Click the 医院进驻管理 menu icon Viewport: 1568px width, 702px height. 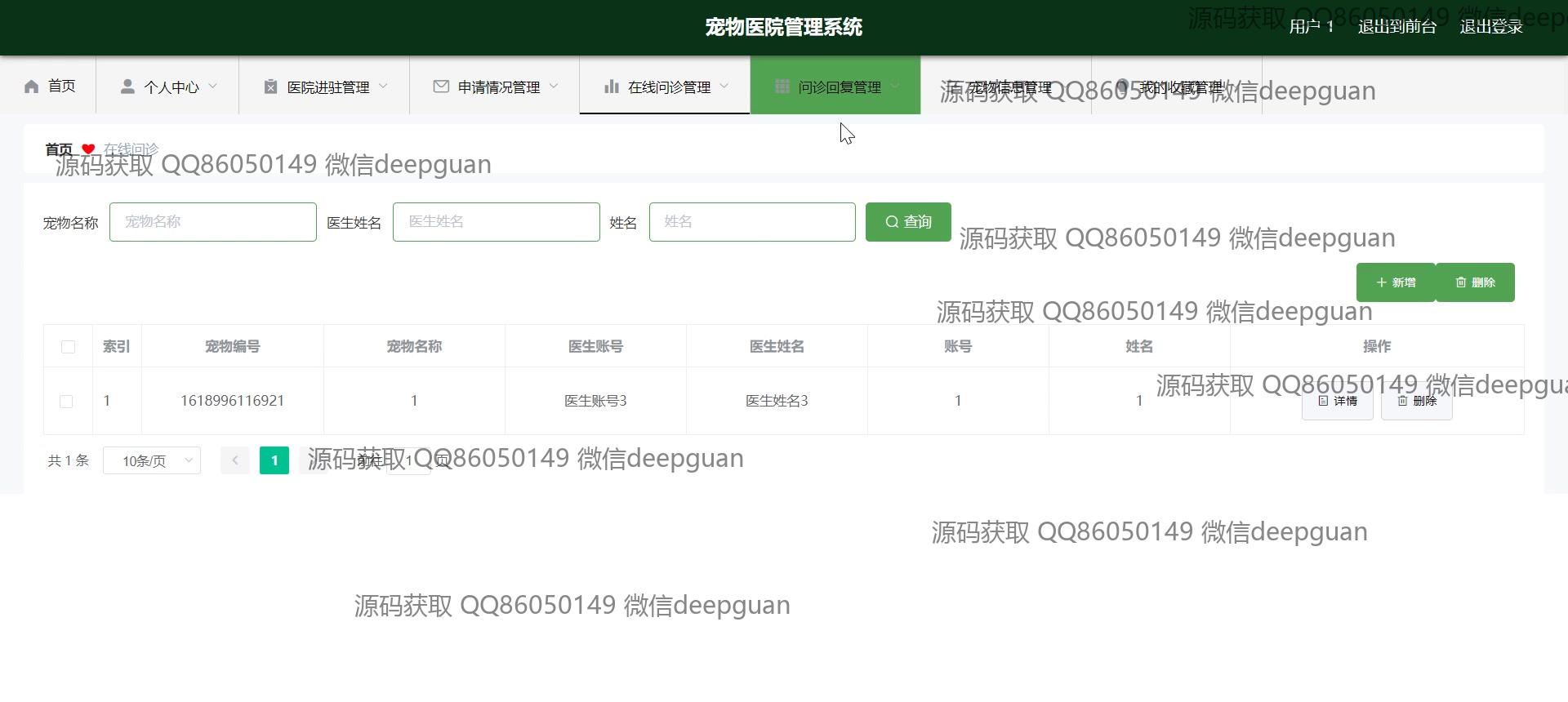[270, 87]
